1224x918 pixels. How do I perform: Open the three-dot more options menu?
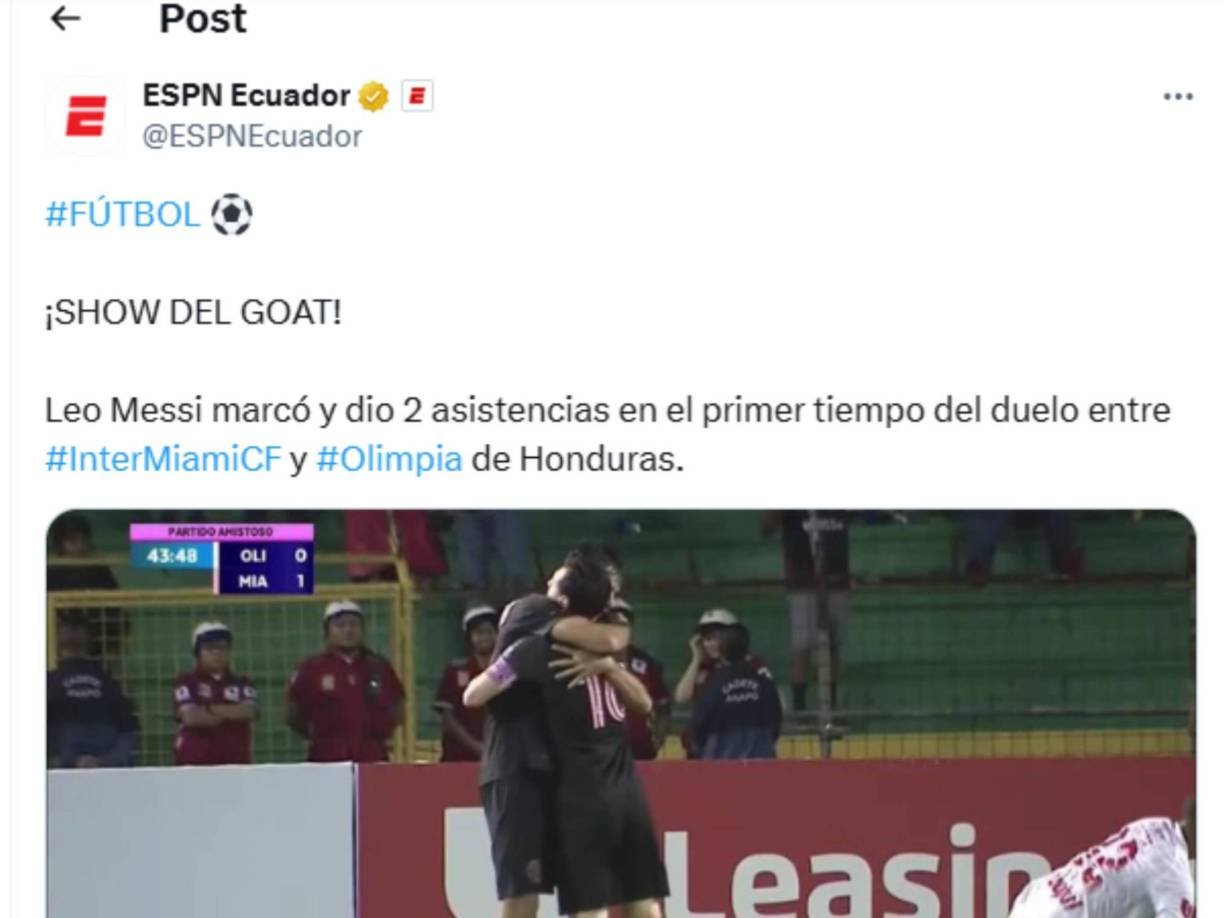tap(1178, 97)
